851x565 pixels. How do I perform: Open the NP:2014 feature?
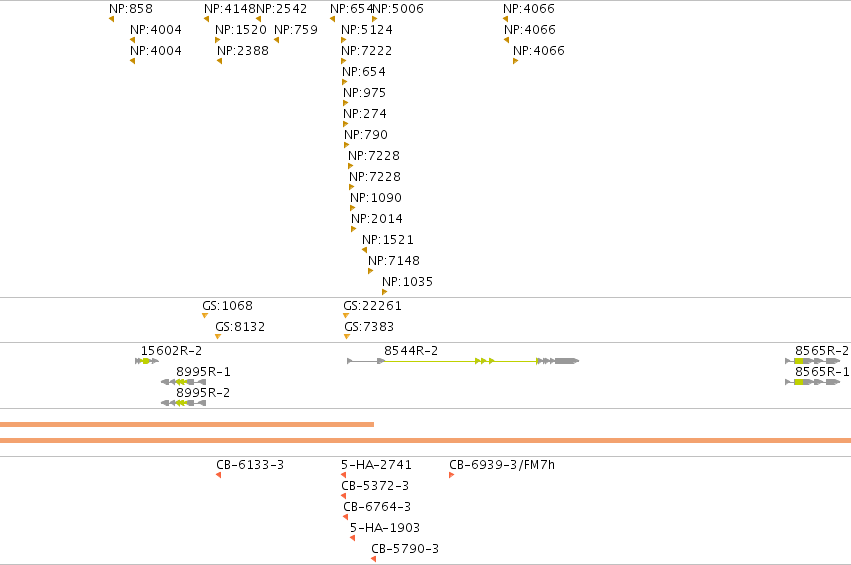point(377,219)
